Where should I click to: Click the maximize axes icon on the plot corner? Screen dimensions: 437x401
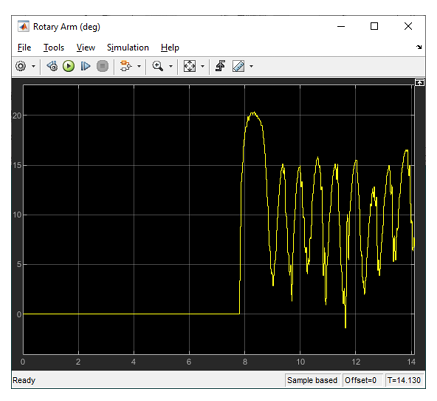click(420, 82)
